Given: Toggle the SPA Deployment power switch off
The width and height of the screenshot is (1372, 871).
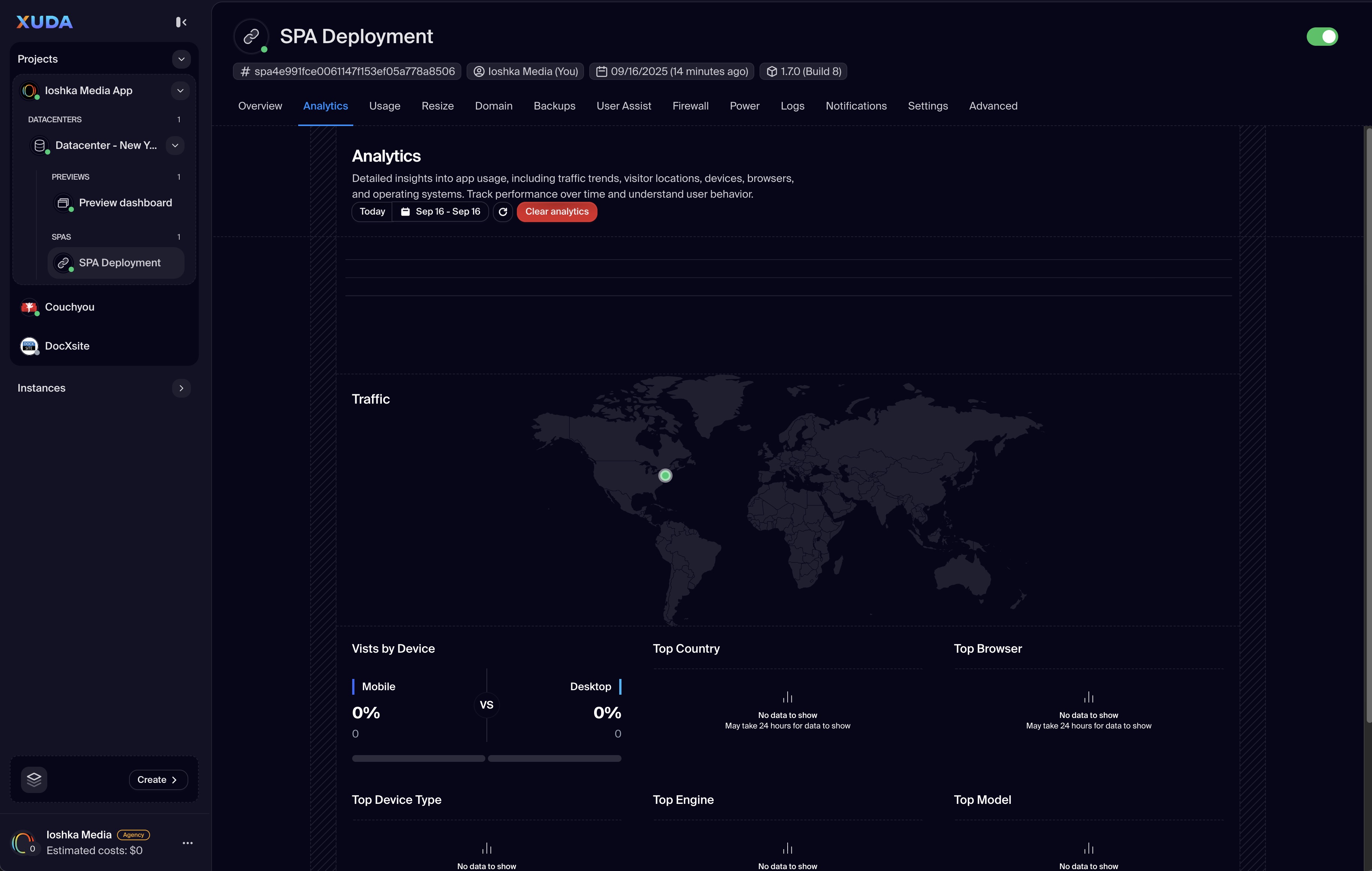Looking at the screenshot, I should point(1322,37).
